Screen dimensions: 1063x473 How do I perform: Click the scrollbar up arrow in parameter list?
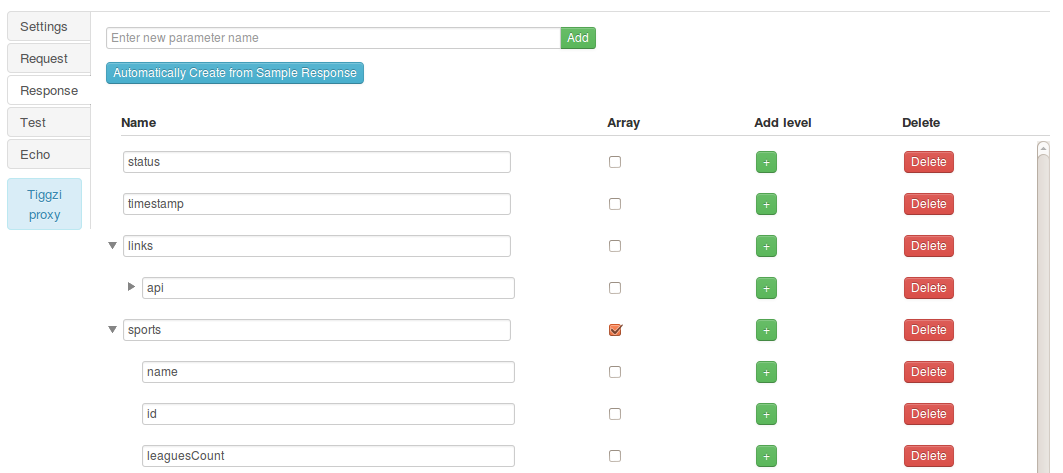(x=1043, y=149)
